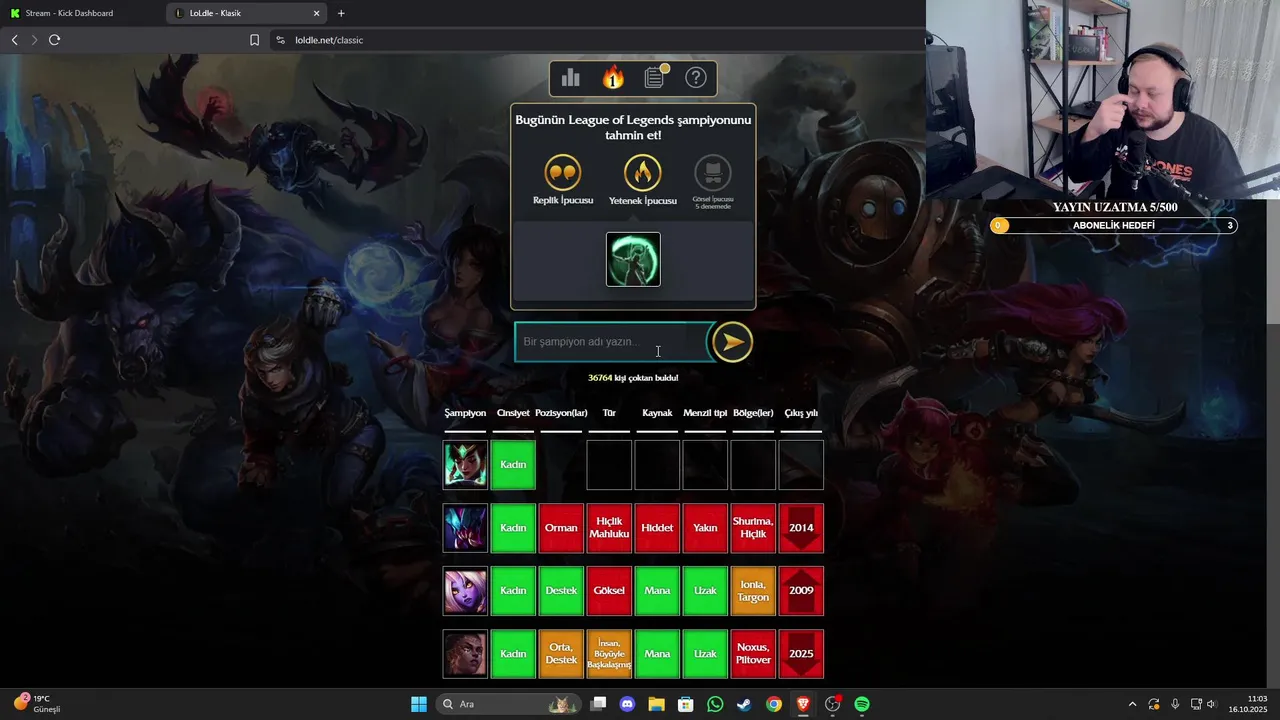Click the site settings icon beside URL
This screenshot has height=720, width=1280.
(x=280, y=40)
